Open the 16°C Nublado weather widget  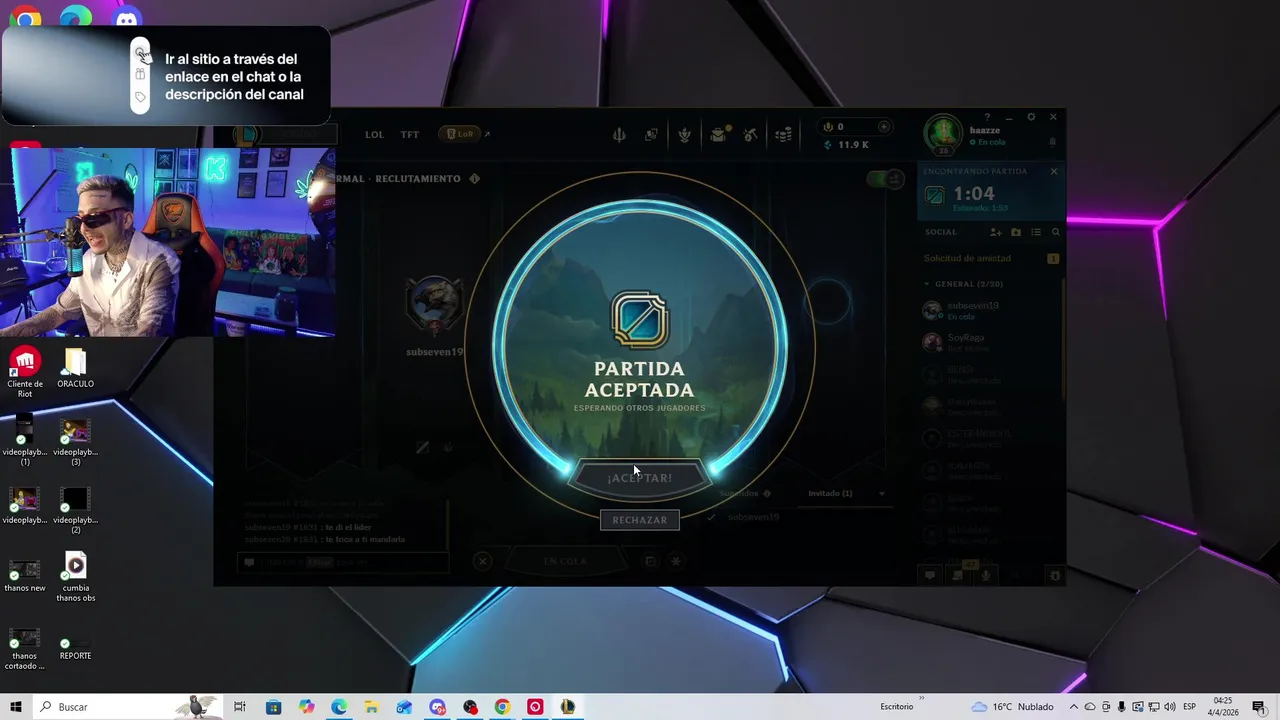click(1012, 707)
